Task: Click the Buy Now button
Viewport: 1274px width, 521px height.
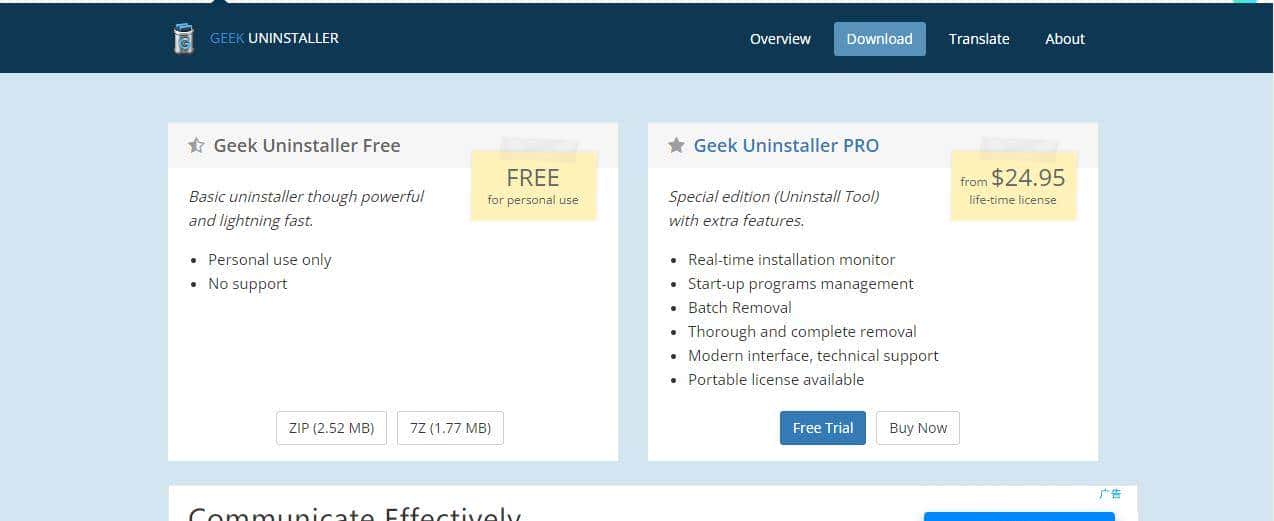Action: click(918, 428)
